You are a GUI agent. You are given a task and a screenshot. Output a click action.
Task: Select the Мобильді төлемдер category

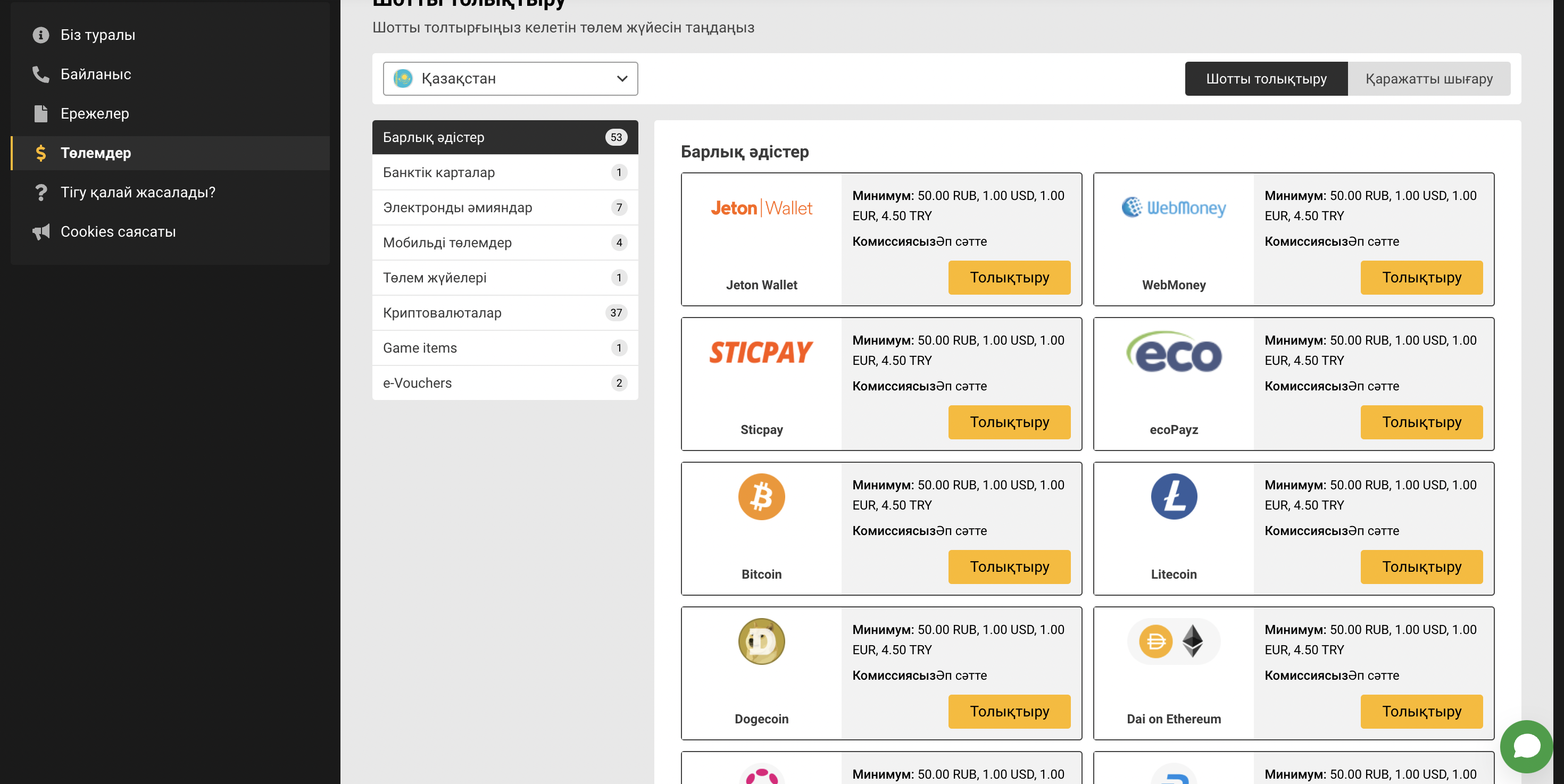[x=504, y=243]
